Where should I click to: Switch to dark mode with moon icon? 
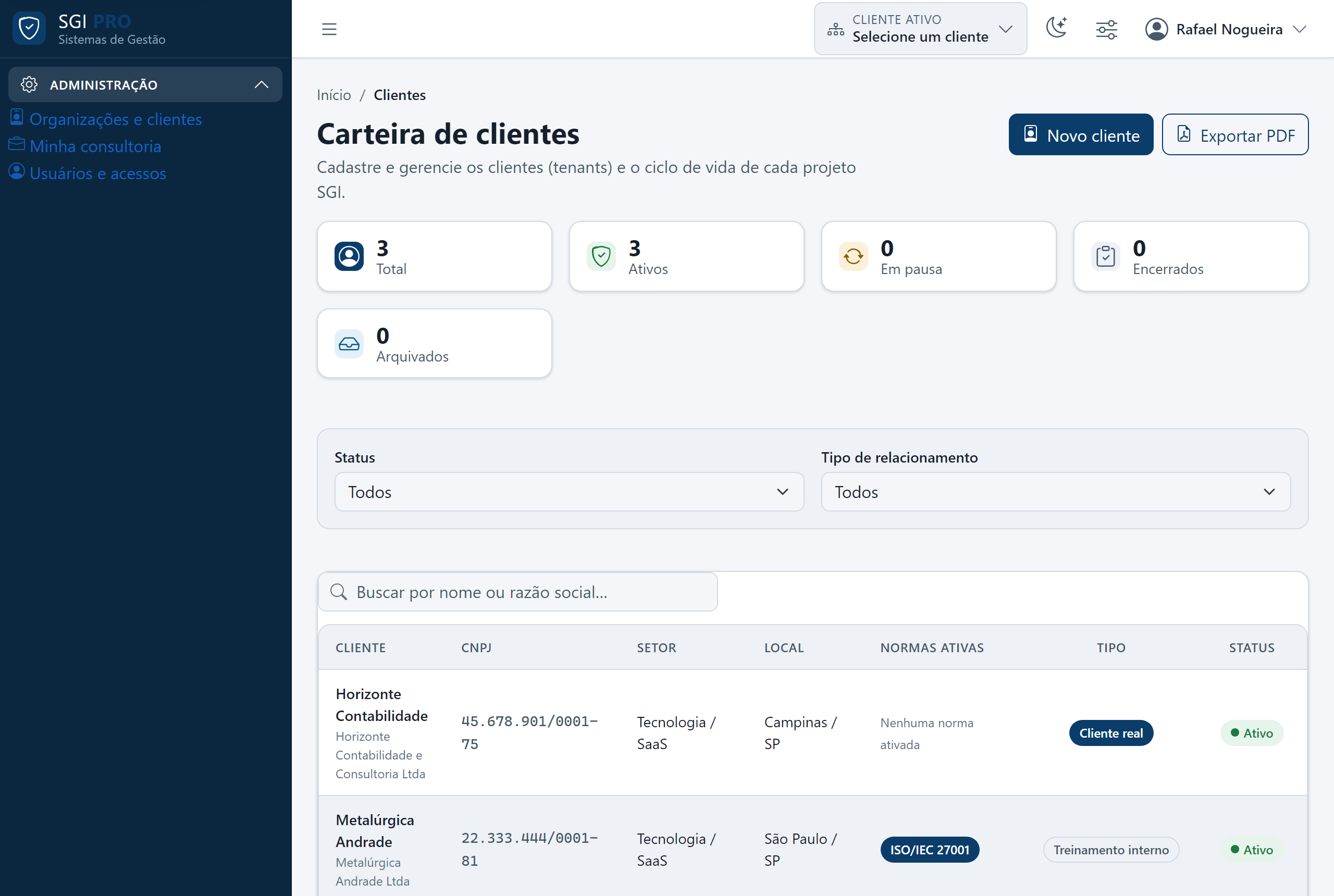tap(1056, 28)
